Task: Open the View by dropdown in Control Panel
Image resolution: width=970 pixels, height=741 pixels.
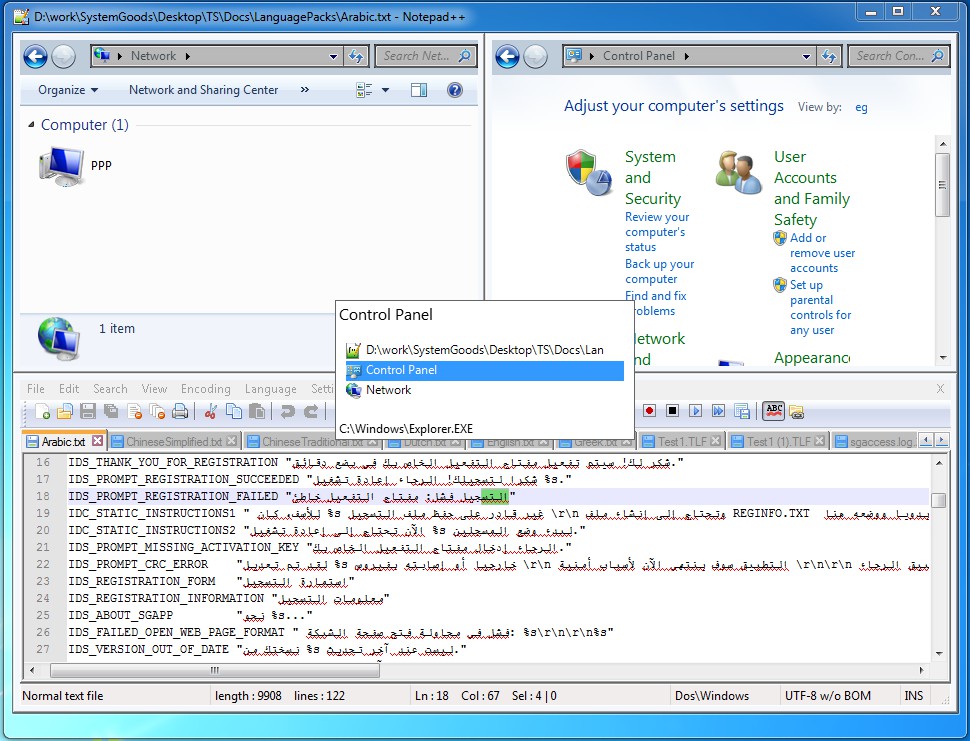Action: 861,107
